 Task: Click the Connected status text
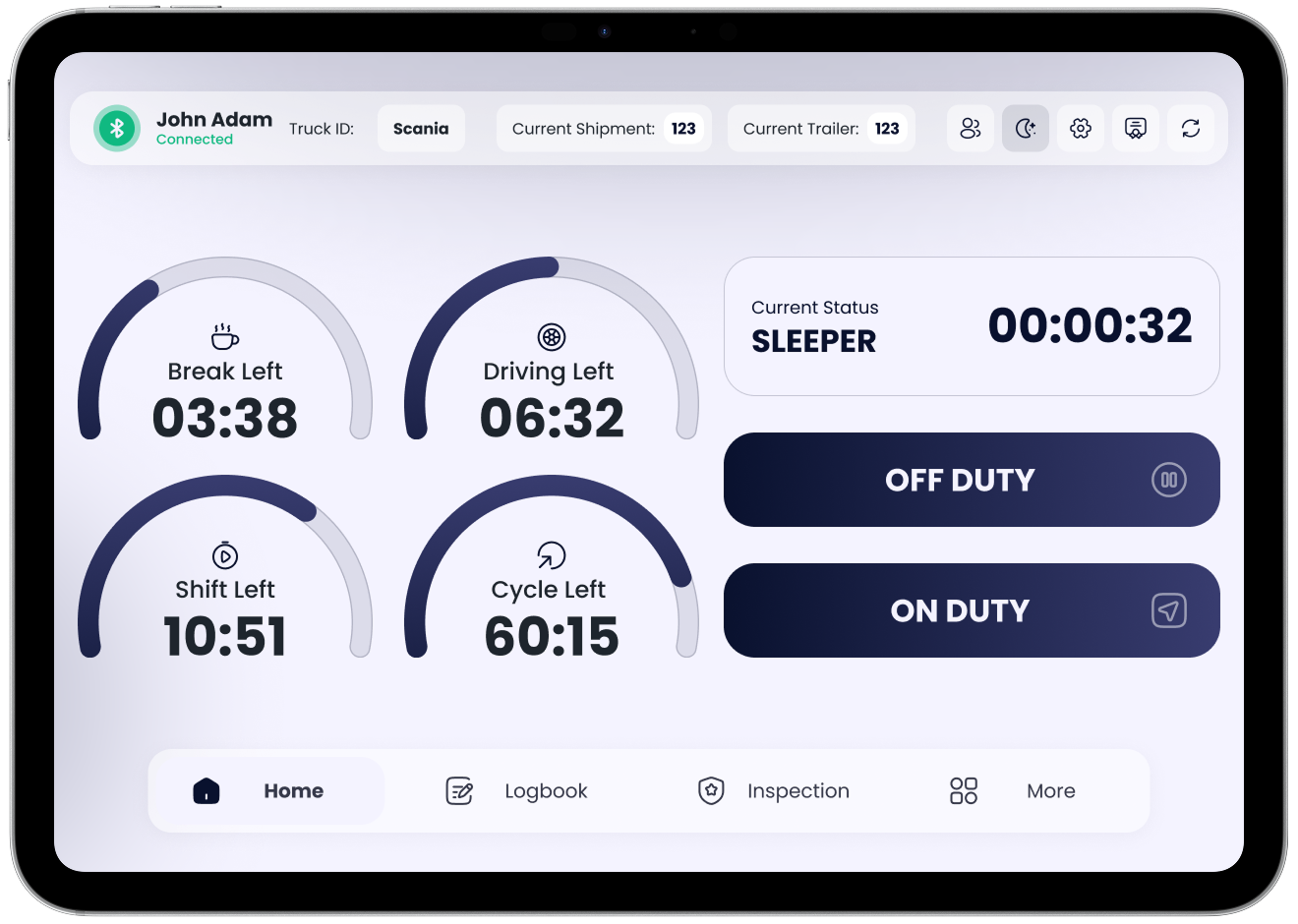point(195,140)
